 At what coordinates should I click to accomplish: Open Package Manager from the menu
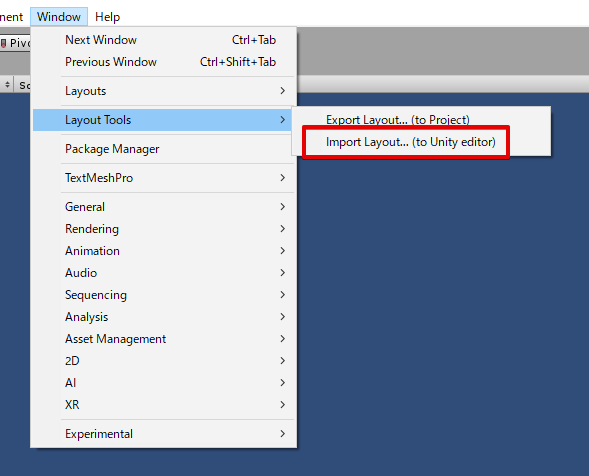(163, 149)
